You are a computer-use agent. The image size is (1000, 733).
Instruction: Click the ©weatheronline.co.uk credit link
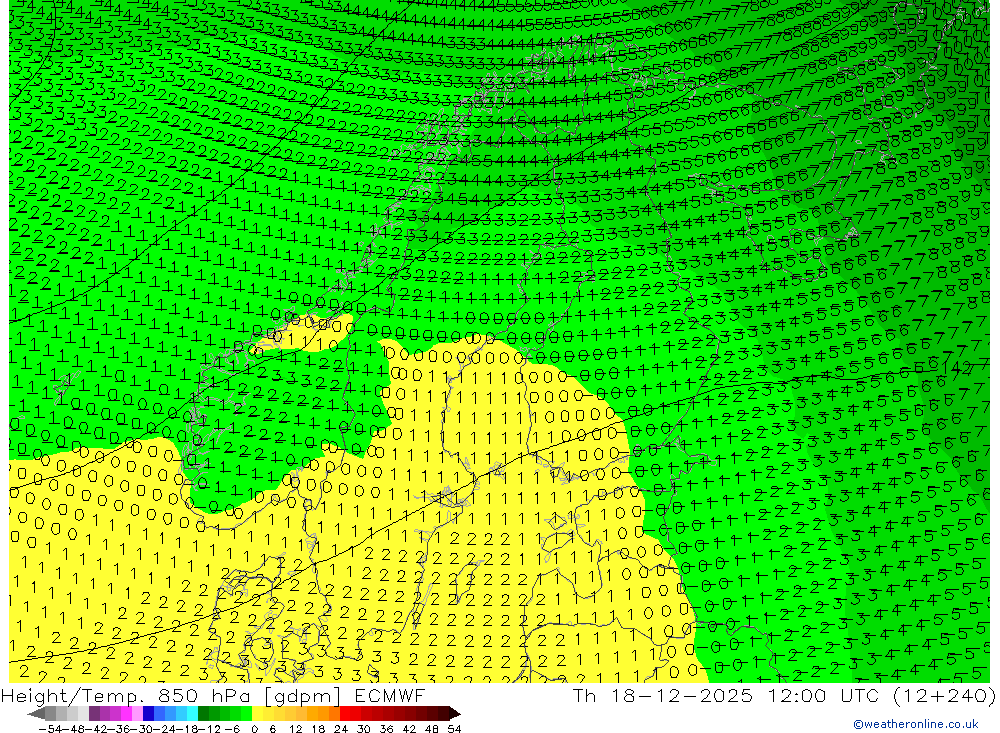point(916,724)
